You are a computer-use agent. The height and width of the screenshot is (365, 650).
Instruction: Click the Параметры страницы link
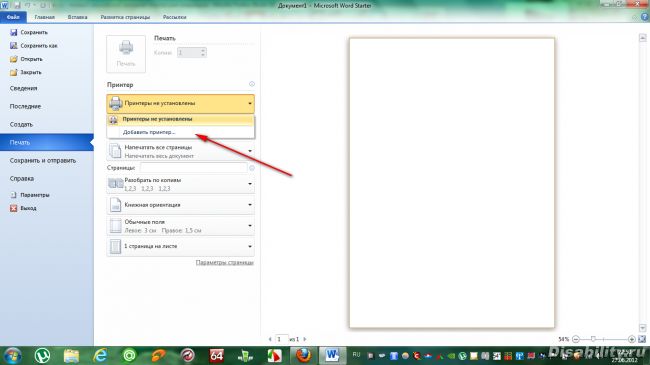(x=225, y=263)
